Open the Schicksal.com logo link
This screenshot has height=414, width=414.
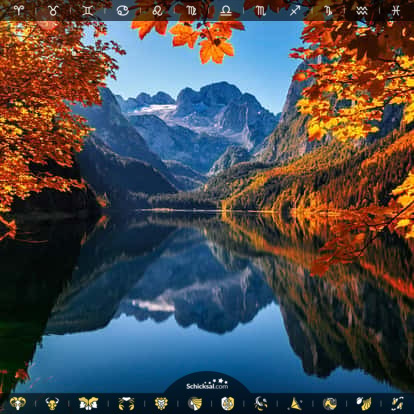207,384
